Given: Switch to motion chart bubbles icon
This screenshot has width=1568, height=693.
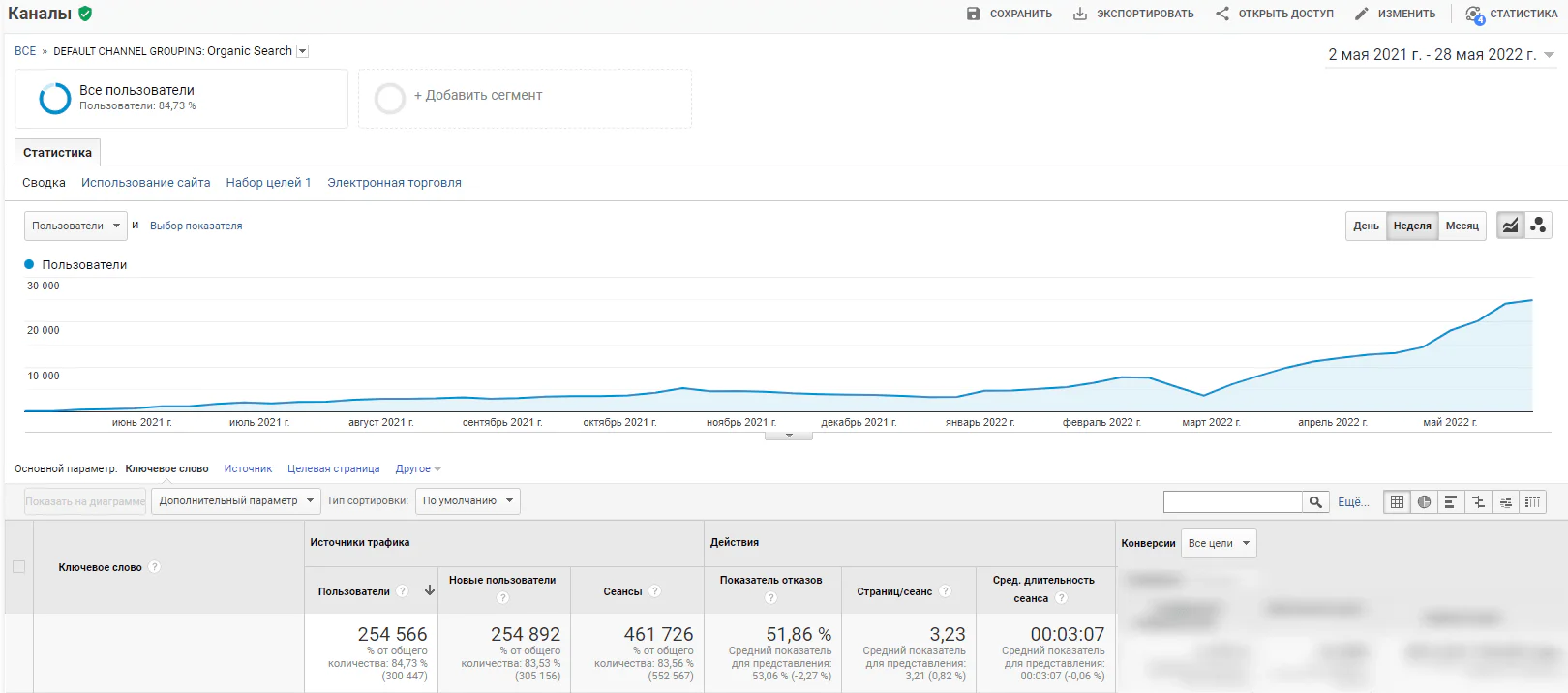Looking at the screenshot, I should click(1538, 226).
